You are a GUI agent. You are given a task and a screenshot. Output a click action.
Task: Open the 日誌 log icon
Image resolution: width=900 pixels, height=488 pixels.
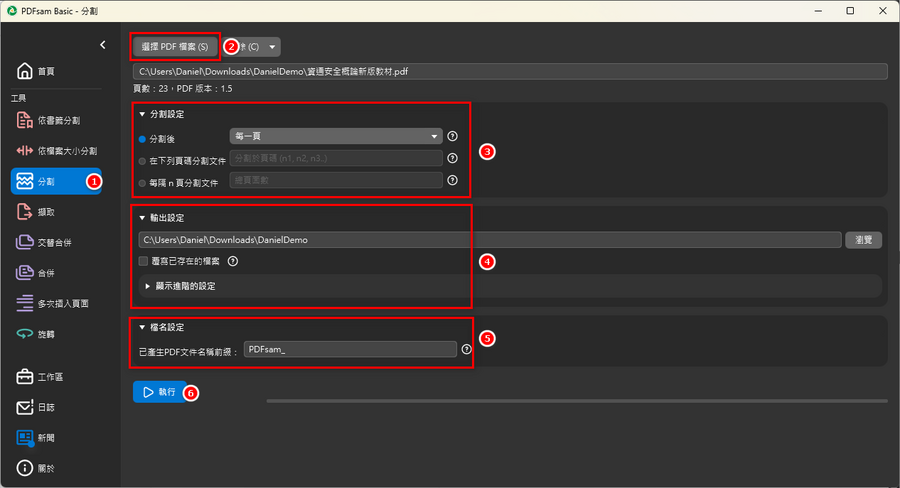click(x=25, y=407)
